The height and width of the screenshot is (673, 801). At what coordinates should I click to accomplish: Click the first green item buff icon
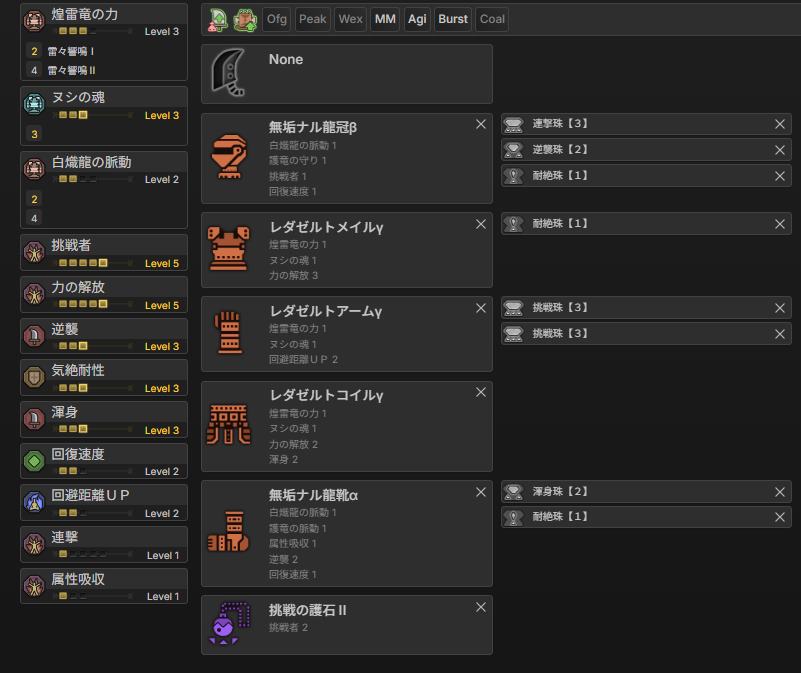tap(218, 19)
